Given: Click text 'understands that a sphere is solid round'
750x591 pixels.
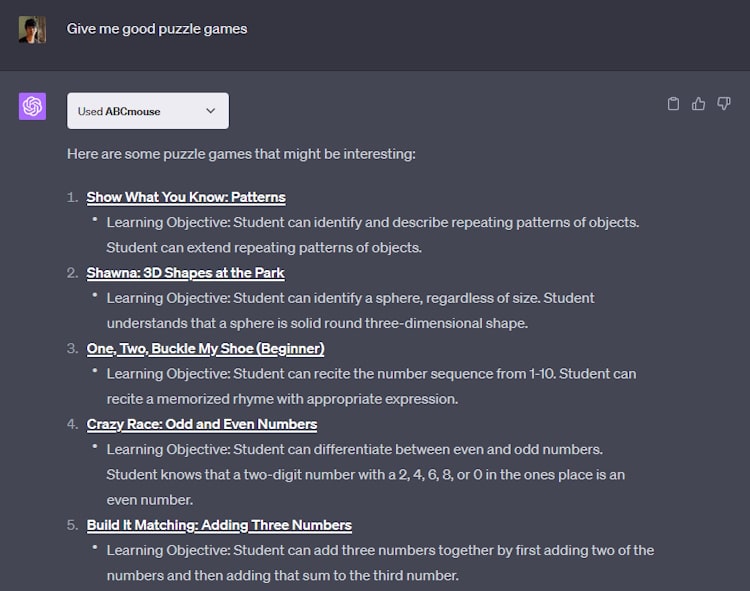Looking at the screenshot, I should coord(234,323).
